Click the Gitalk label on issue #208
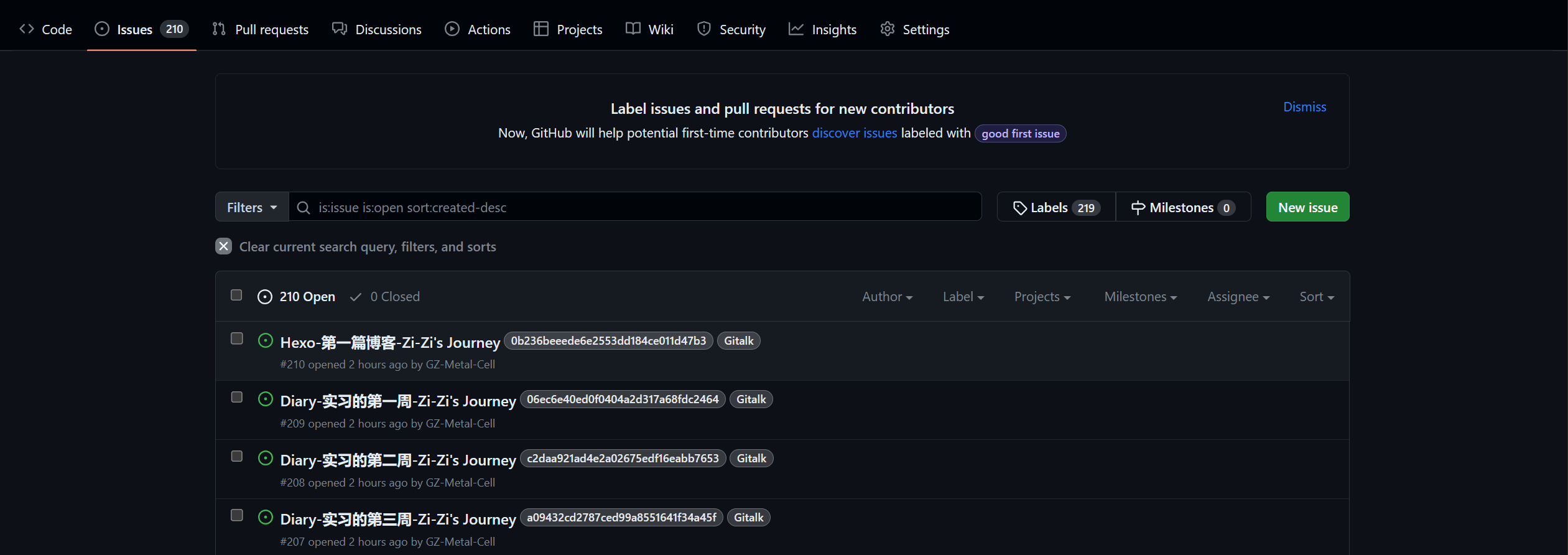Screen dimensions: 1568x555 tap(751, 459)
